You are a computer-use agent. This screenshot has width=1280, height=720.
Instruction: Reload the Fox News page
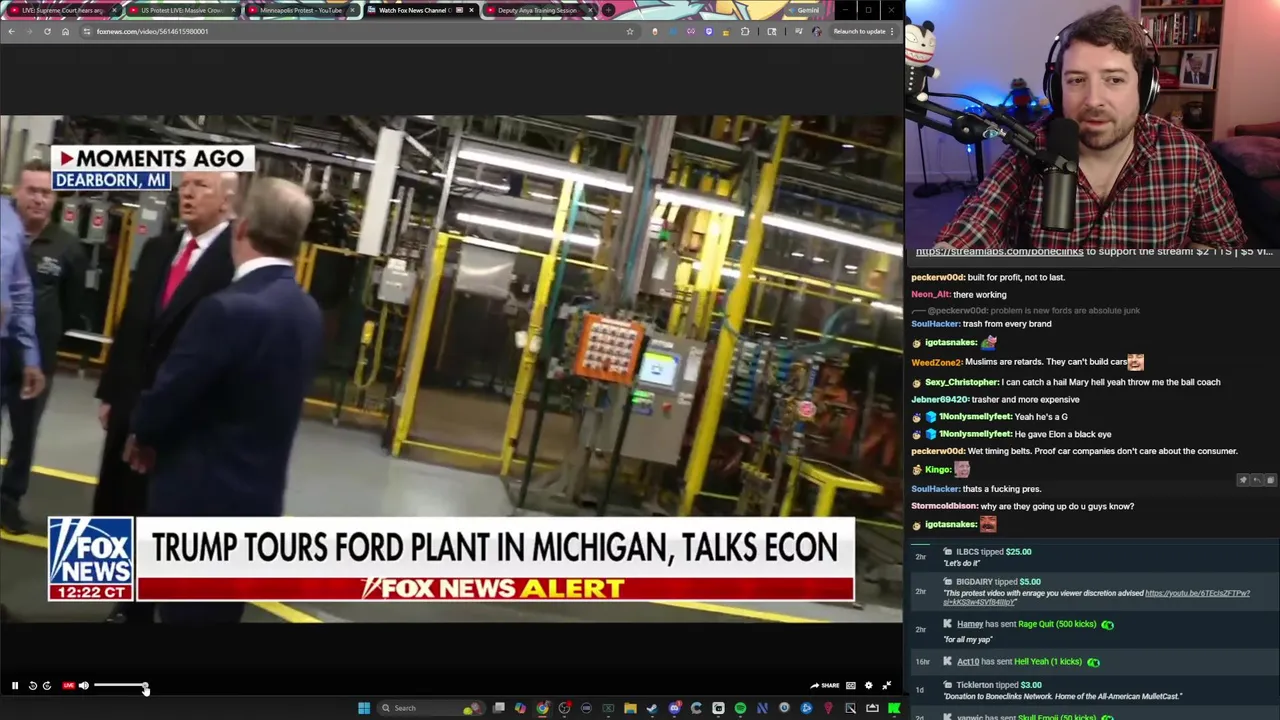point(47,31)
